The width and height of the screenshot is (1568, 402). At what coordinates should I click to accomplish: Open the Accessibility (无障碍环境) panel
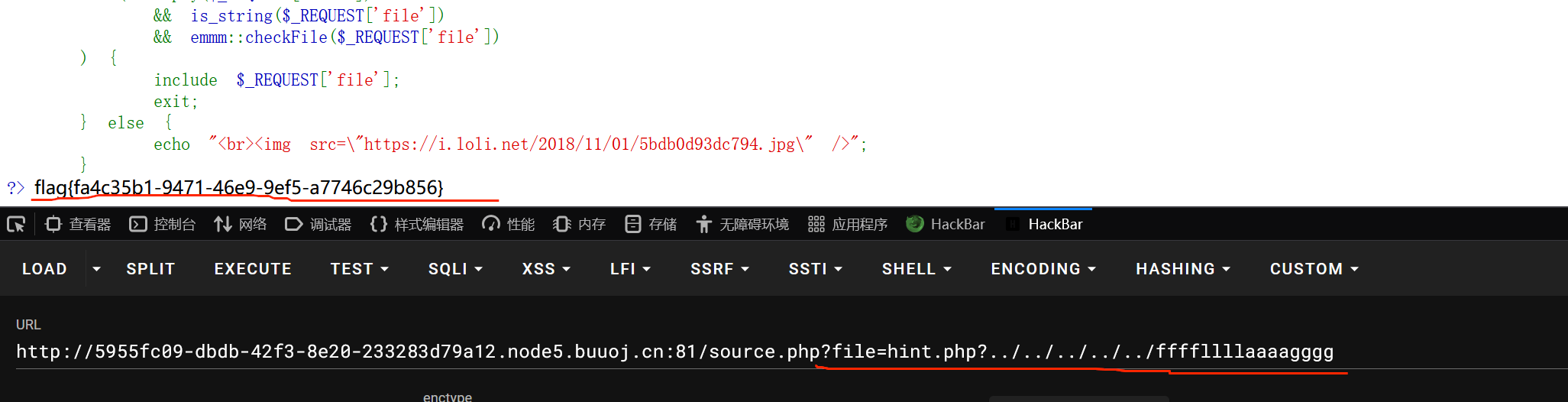(x=742, y=225)
